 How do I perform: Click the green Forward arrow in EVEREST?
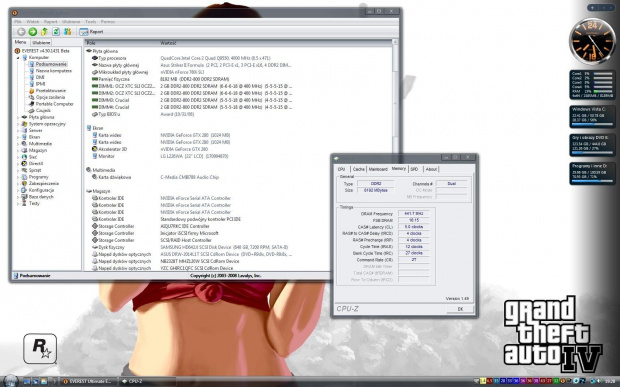[33, 32]
